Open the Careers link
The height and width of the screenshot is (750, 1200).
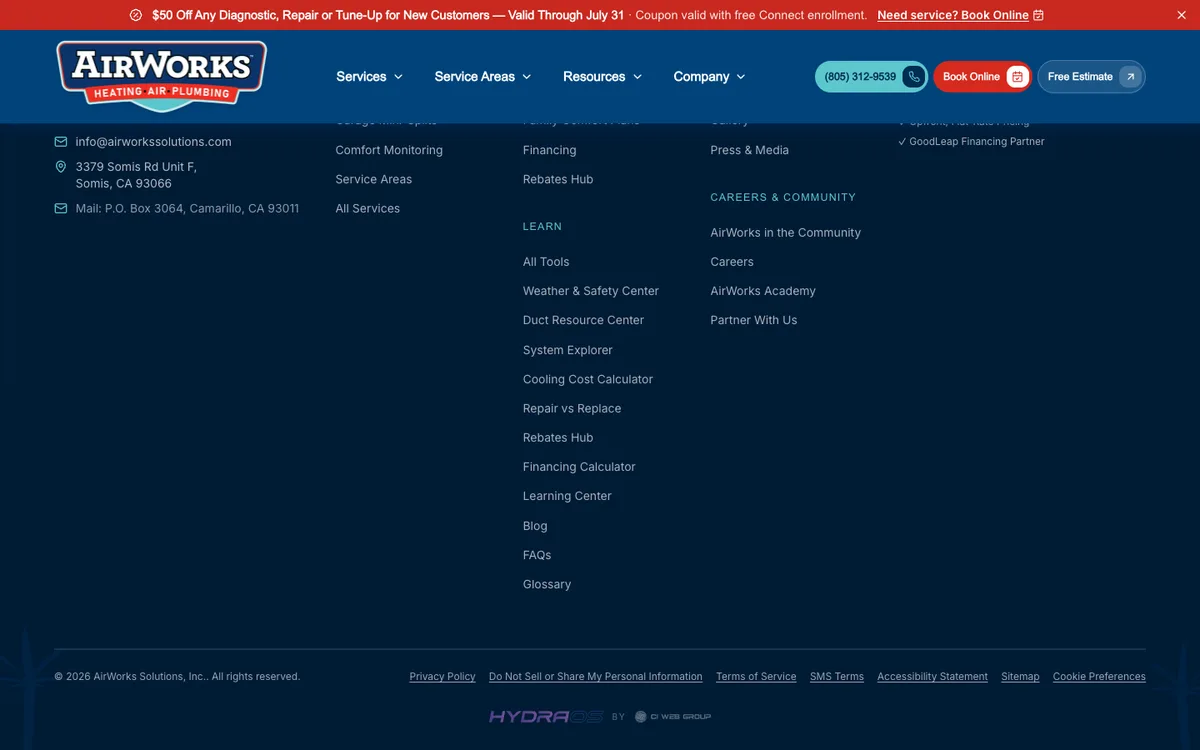[732, 262]
